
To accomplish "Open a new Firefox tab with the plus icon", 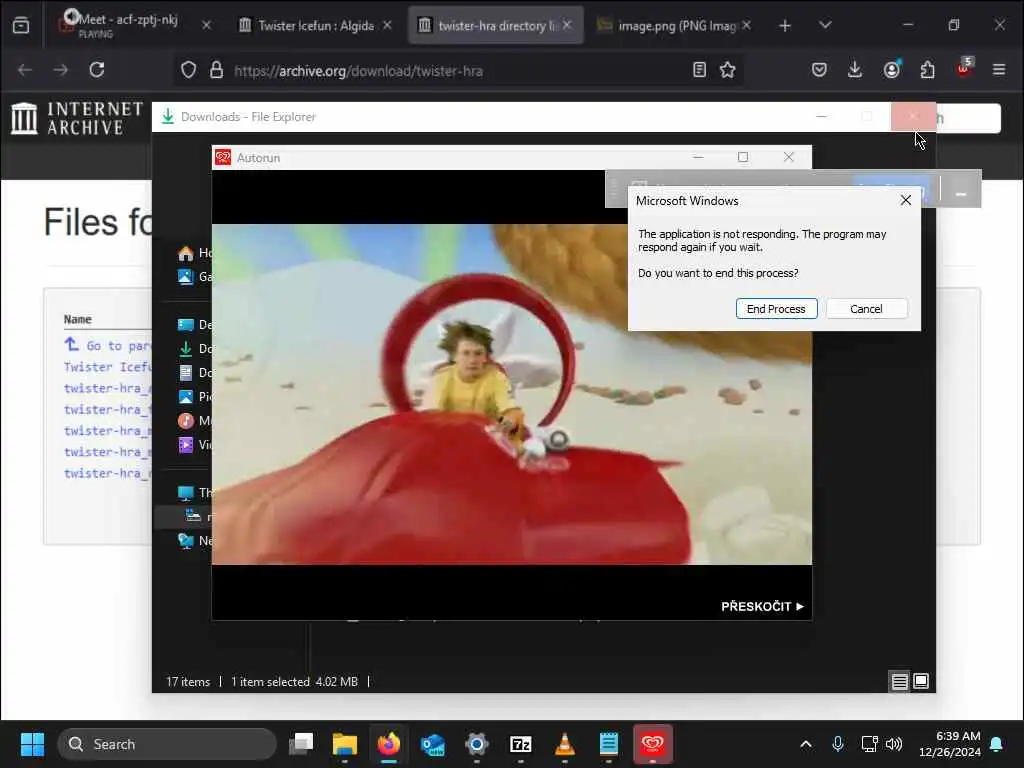I will point(785,25).
